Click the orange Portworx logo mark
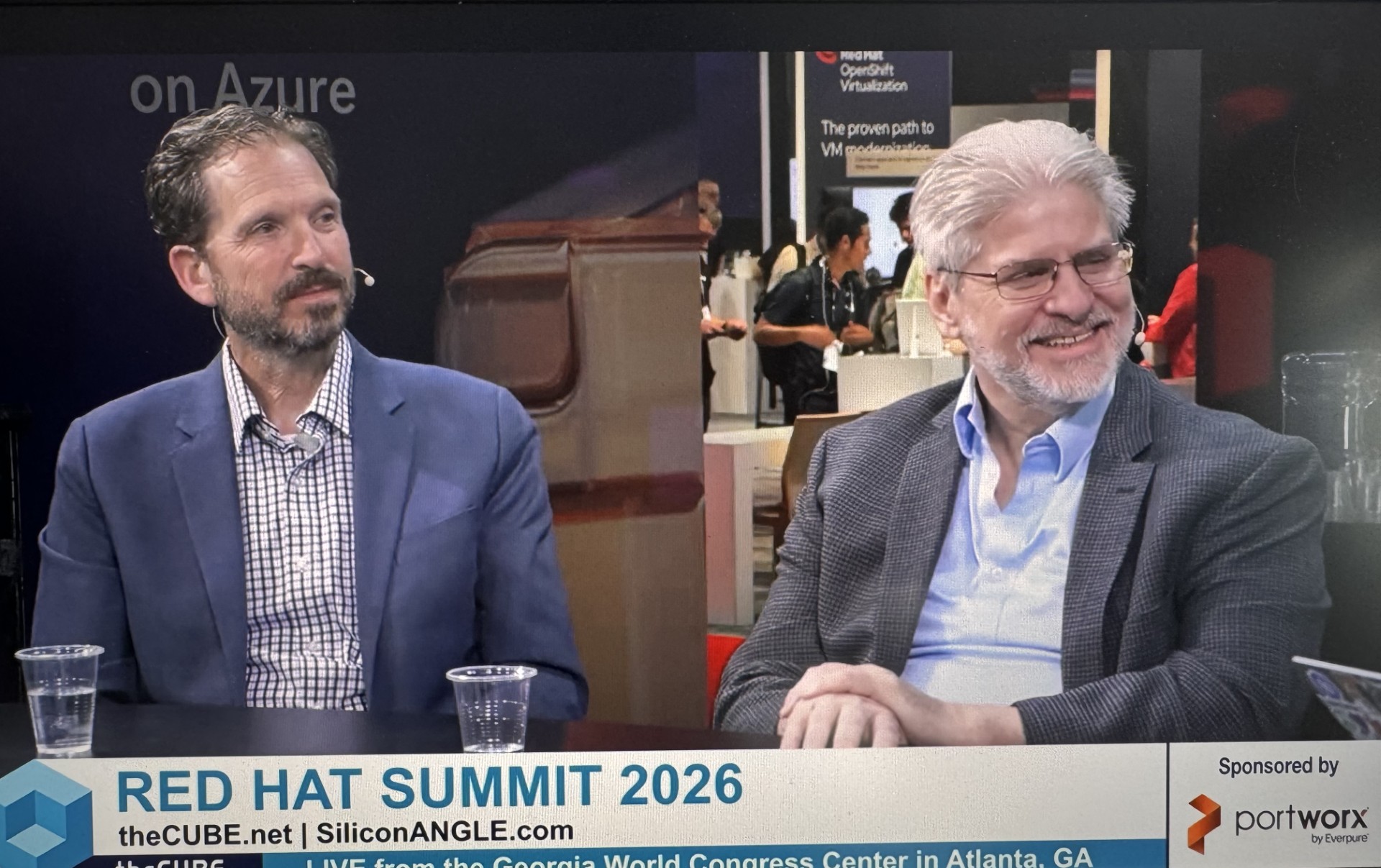The height and width of the screenshot is (868, 1381). tap(1204, 823)
